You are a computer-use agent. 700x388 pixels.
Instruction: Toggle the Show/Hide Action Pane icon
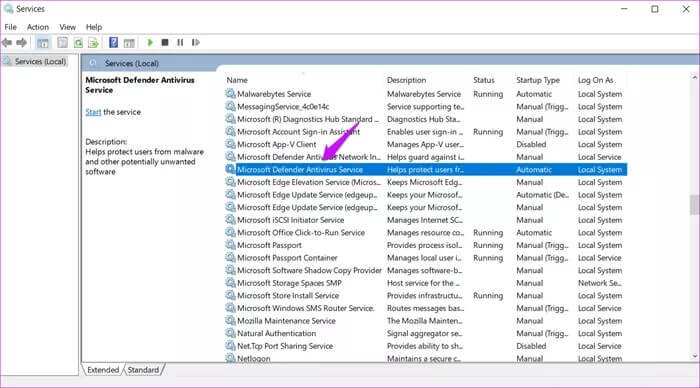pos(129,43)
